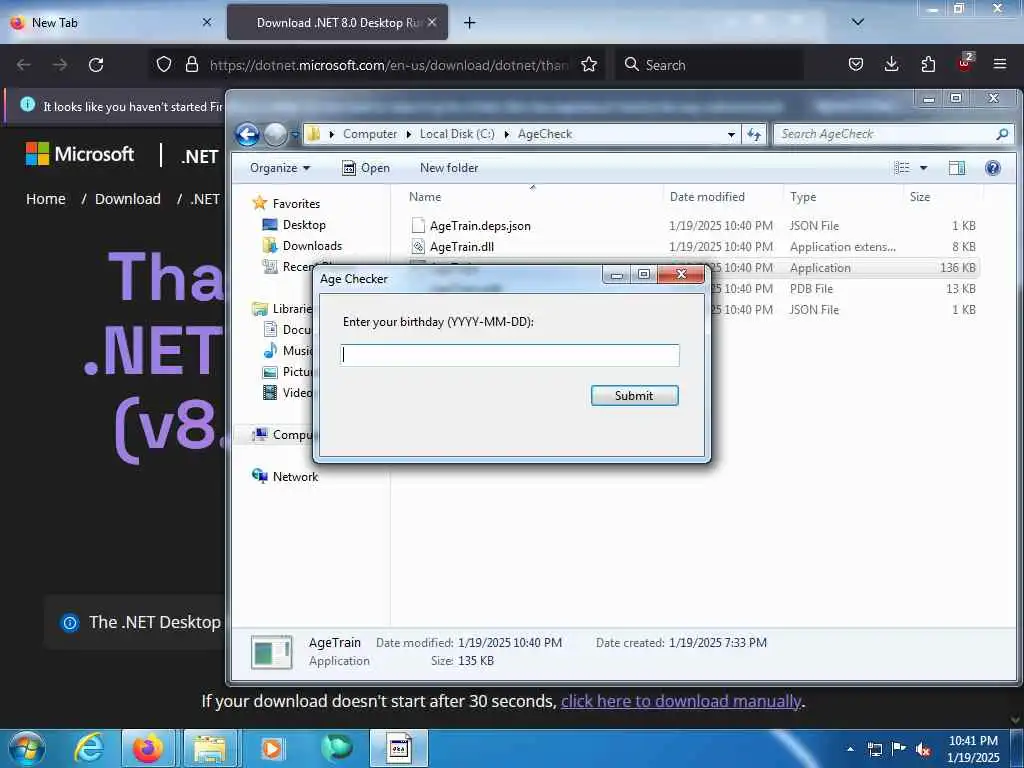Focus the birthday input field
The height and width of the screenshot is (768, 1024).
point(509,355)
